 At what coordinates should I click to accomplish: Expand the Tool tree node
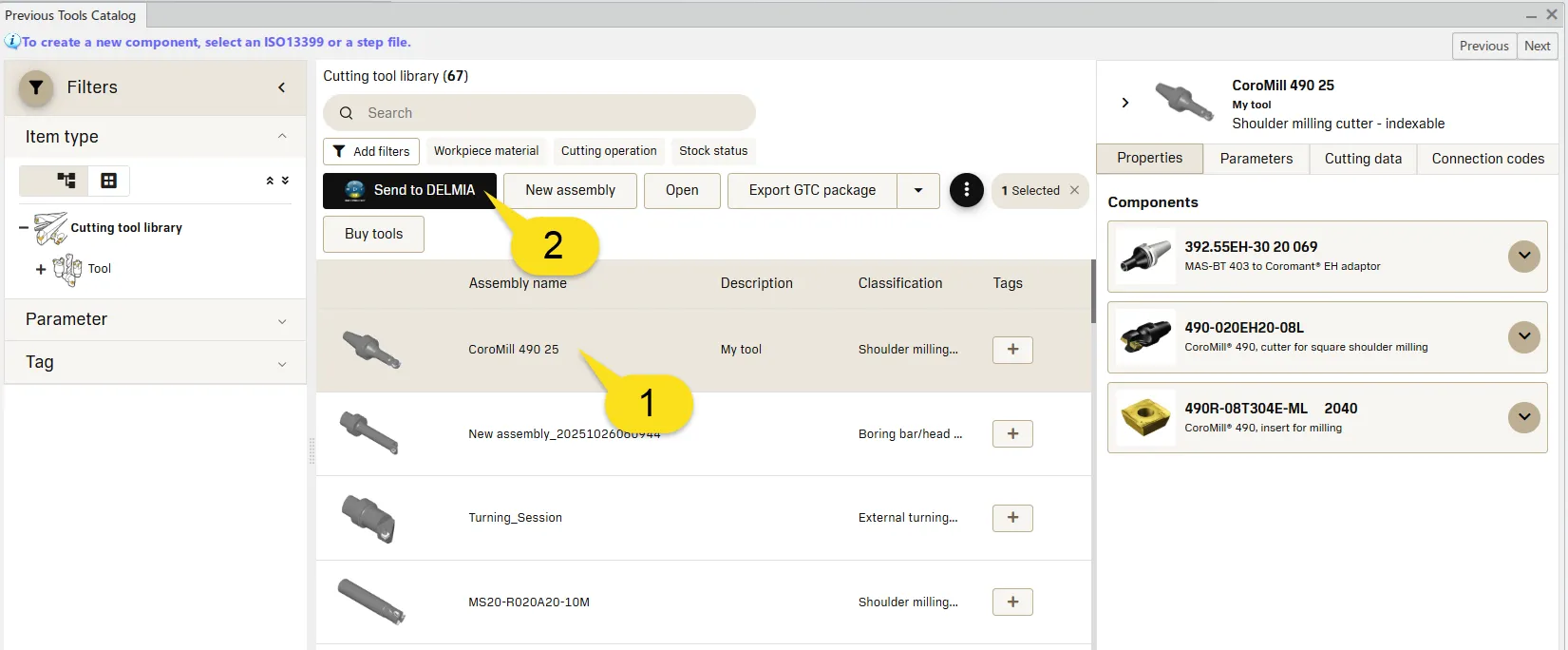(x=41, y=269)
